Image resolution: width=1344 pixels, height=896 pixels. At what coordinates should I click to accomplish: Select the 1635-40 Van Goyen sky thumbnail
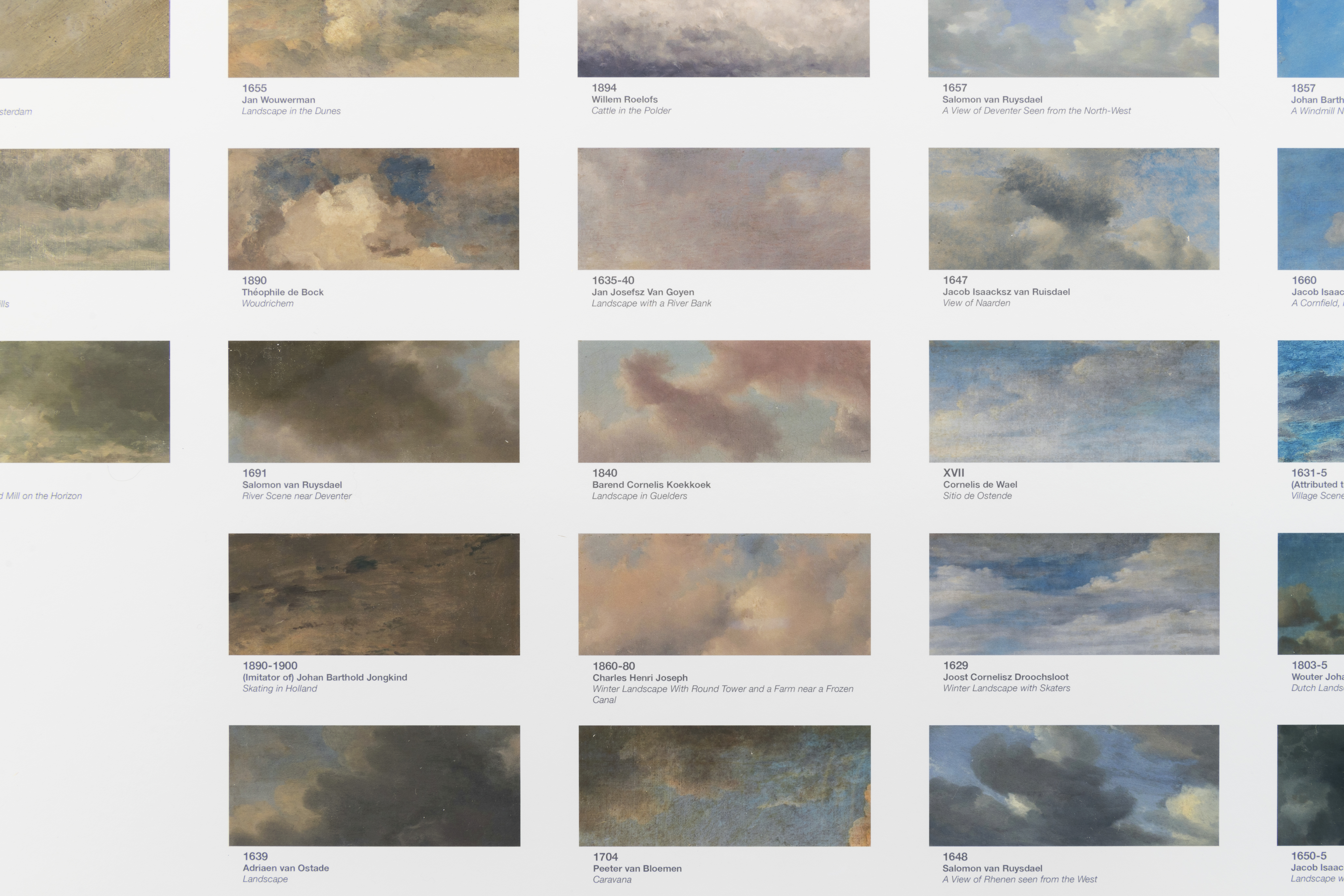724,209
